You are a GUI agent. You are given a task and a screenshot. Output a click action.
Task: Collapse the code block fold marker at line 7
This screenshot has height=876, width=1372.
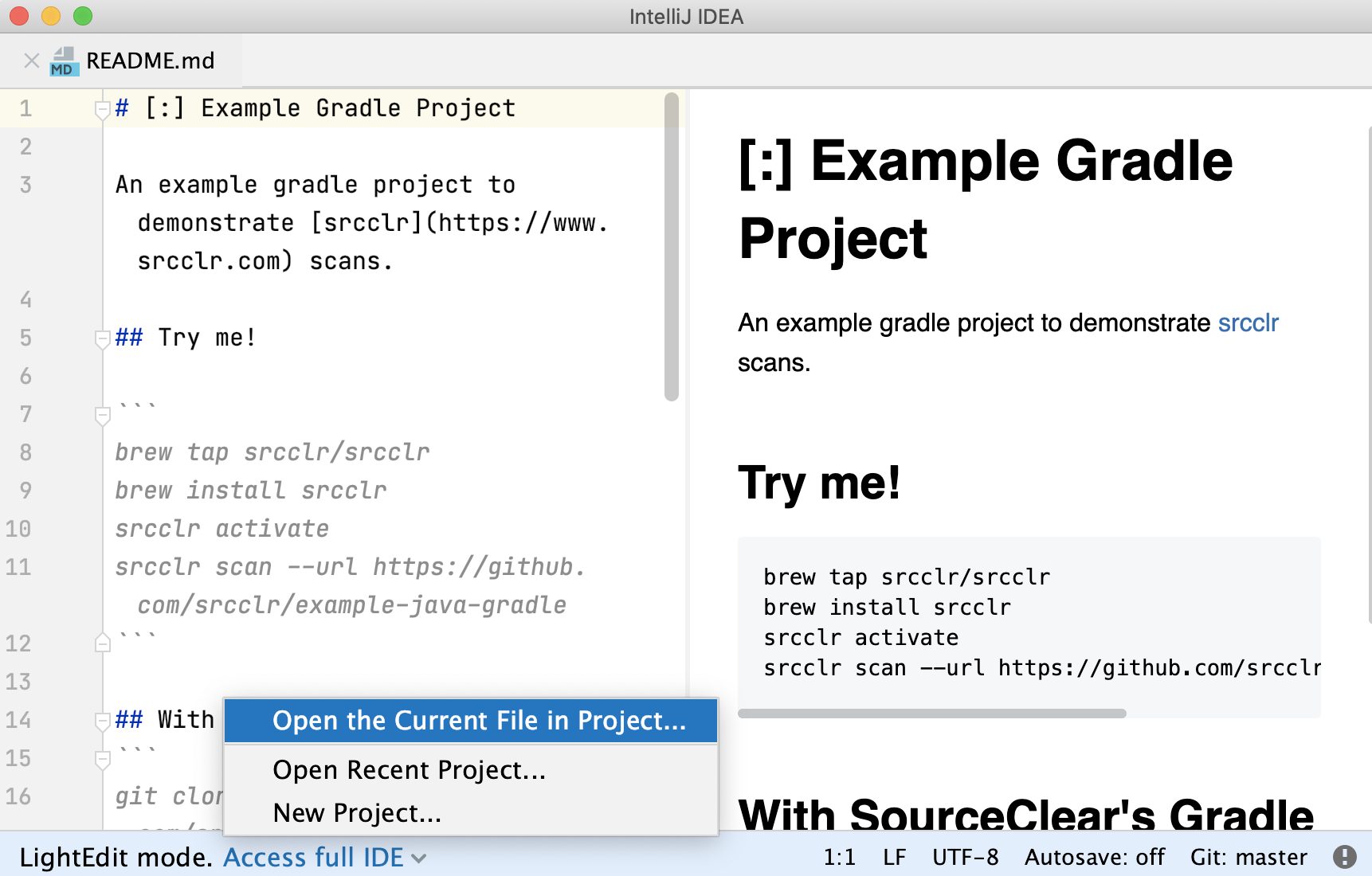[101, 415]
